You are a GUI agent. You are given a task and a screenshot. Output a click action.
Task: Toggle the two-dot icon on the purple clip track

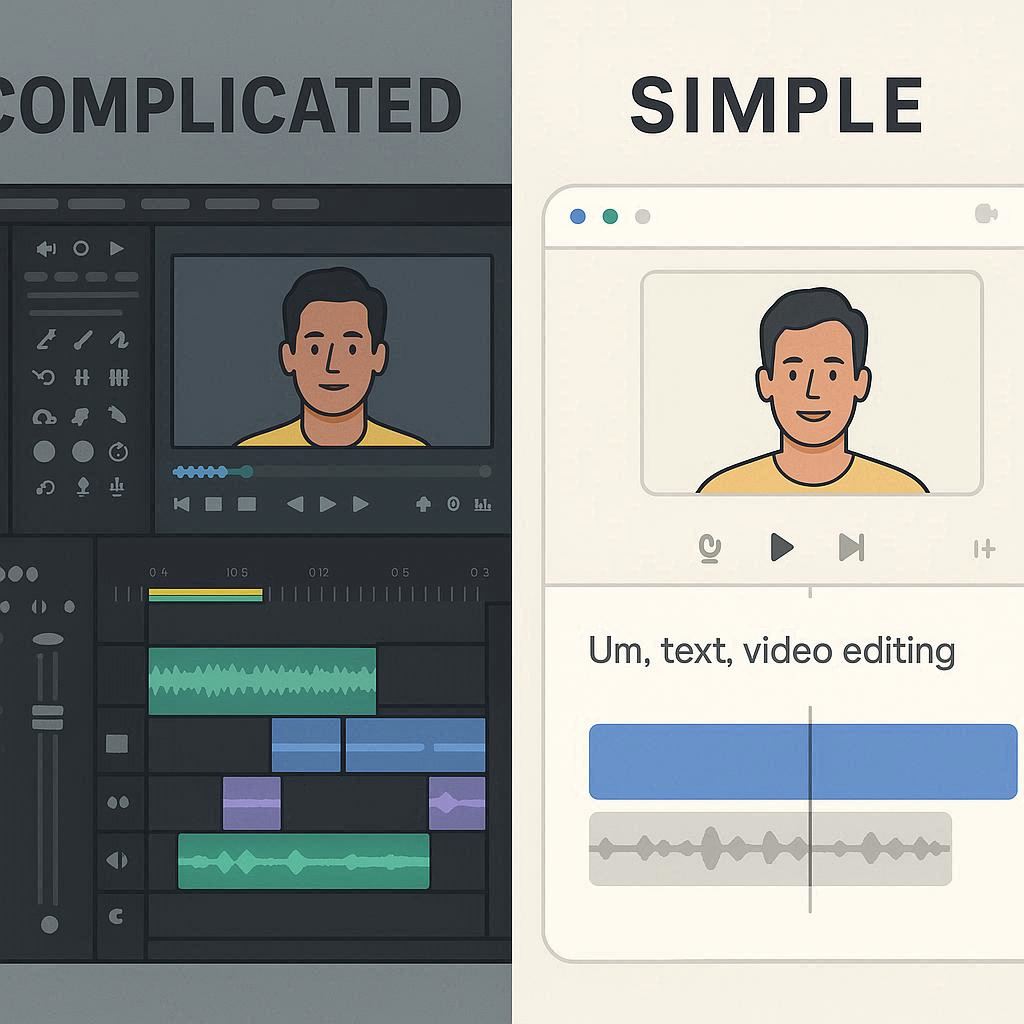[x=117, y=802]
